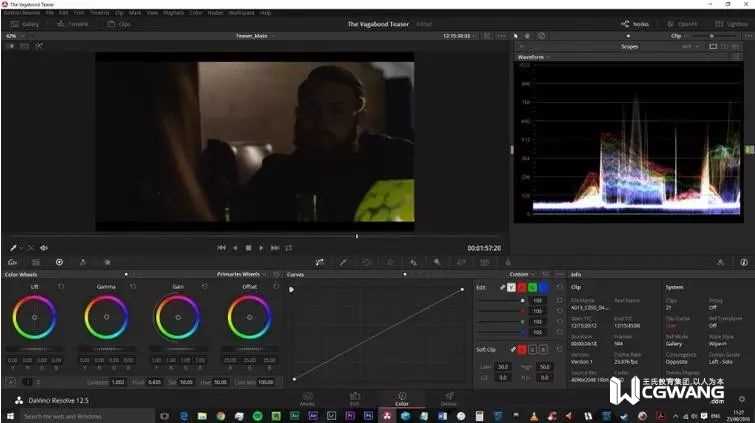Open the RGB Mixer palette
The image size is (755, 423).
83,262
